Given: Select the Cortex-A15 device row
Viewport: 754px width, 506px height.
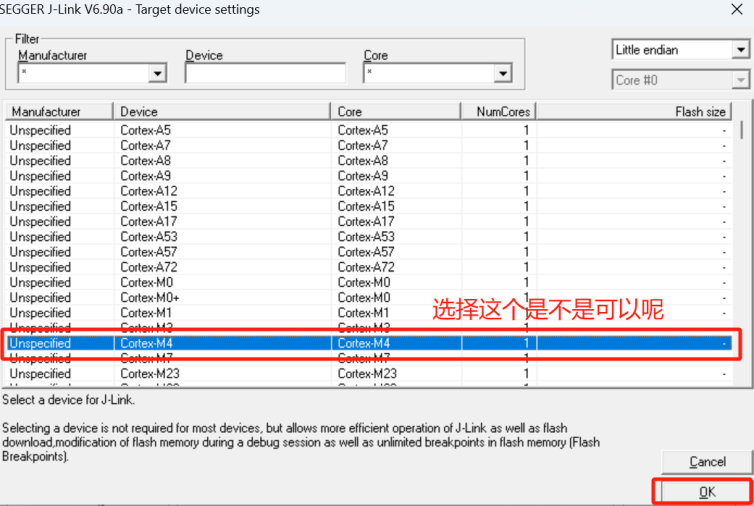Looking at the screenshot, I should [x=369, y=206].
